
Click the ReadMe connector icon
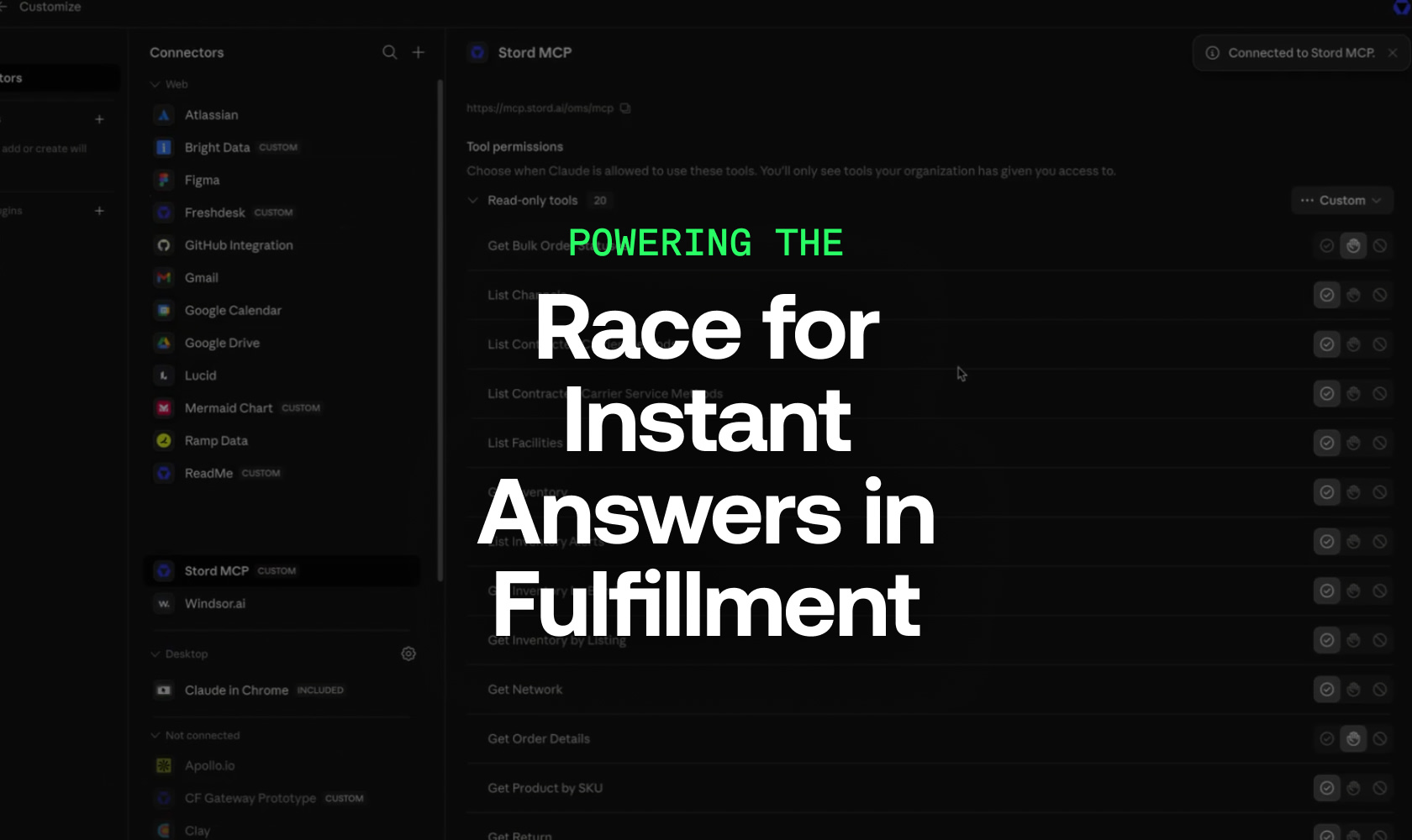(164, 473)
